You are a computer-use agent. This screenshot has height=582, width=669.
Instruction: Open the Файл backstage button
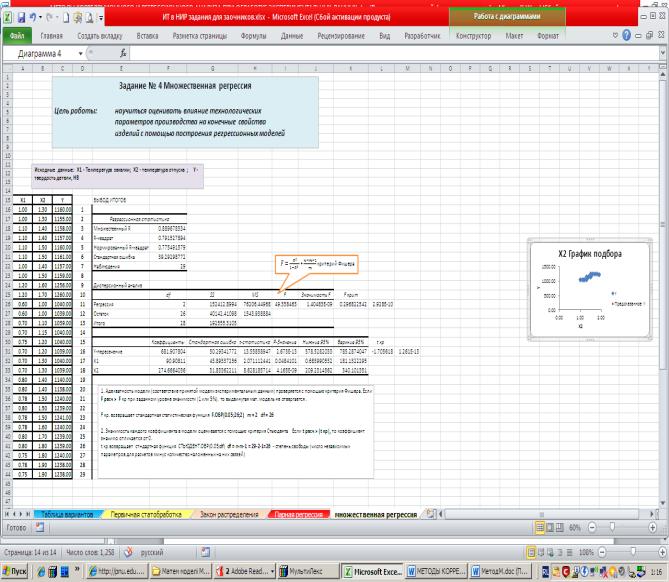17,35
